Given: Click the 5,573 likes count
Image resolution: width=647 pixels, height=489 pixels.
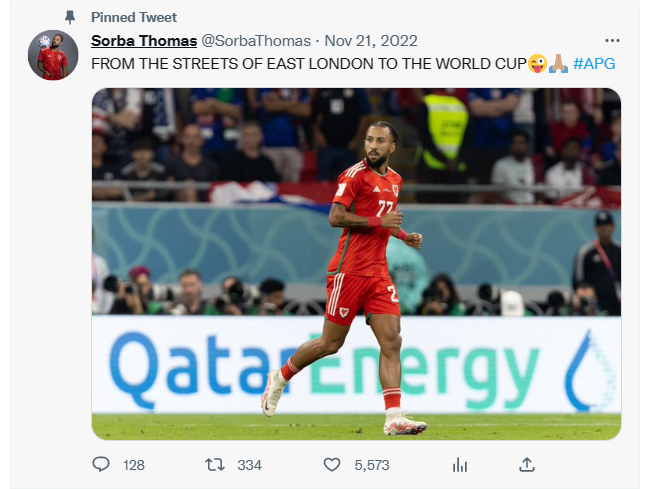Looking at the screenshot, I should tap(372, 465).
